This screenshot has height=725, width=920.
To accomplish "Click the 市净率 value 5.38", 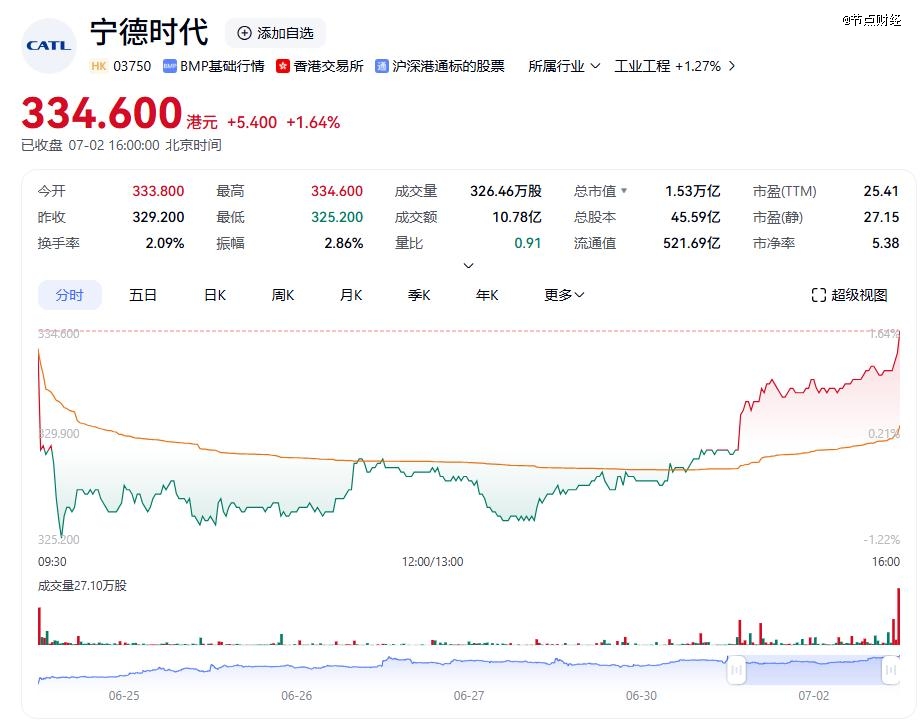I will [x=885, y=243].
